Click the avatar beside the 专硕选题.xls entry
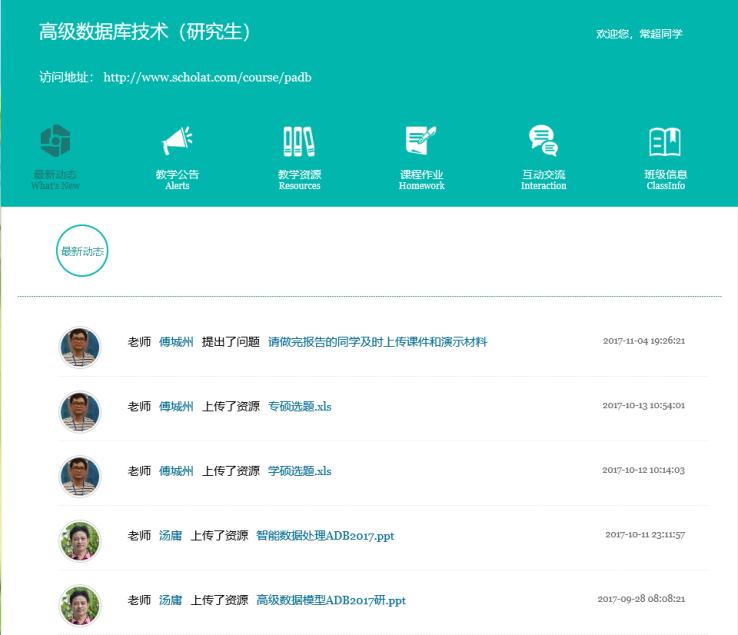 coord(80,411)
